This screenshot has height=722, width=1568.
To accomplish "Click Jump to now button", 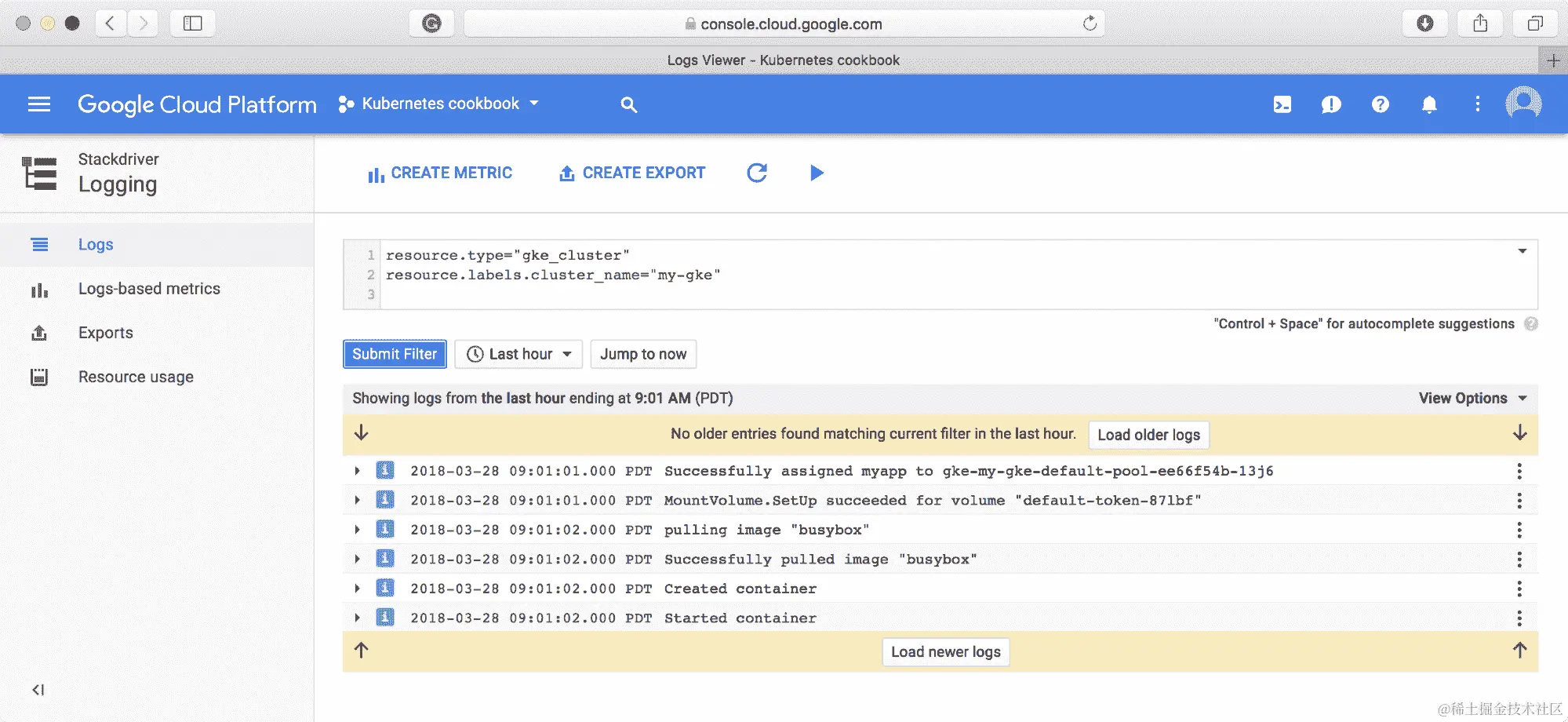I will tap(643, 354).
